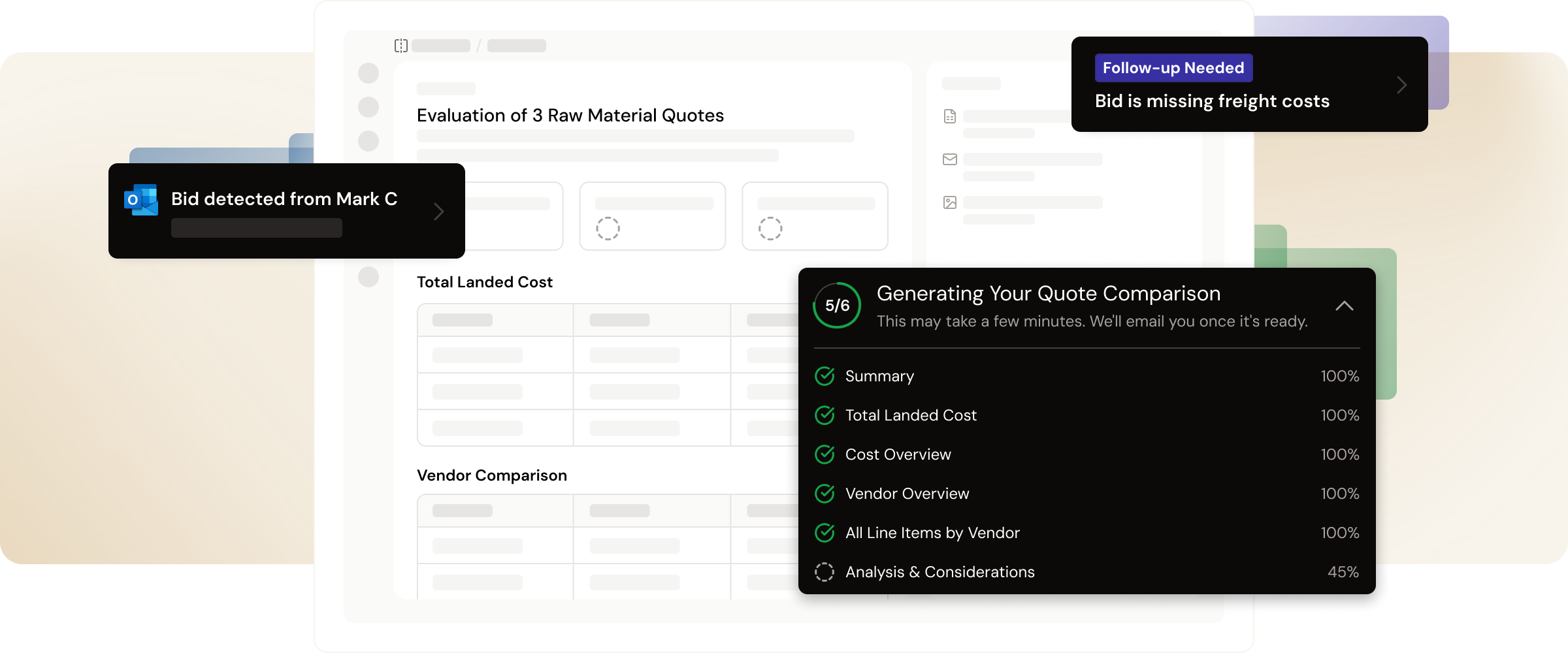
Task: Collapse the Generating Your Quote Comparison panel
Action: click(1345, 306)
